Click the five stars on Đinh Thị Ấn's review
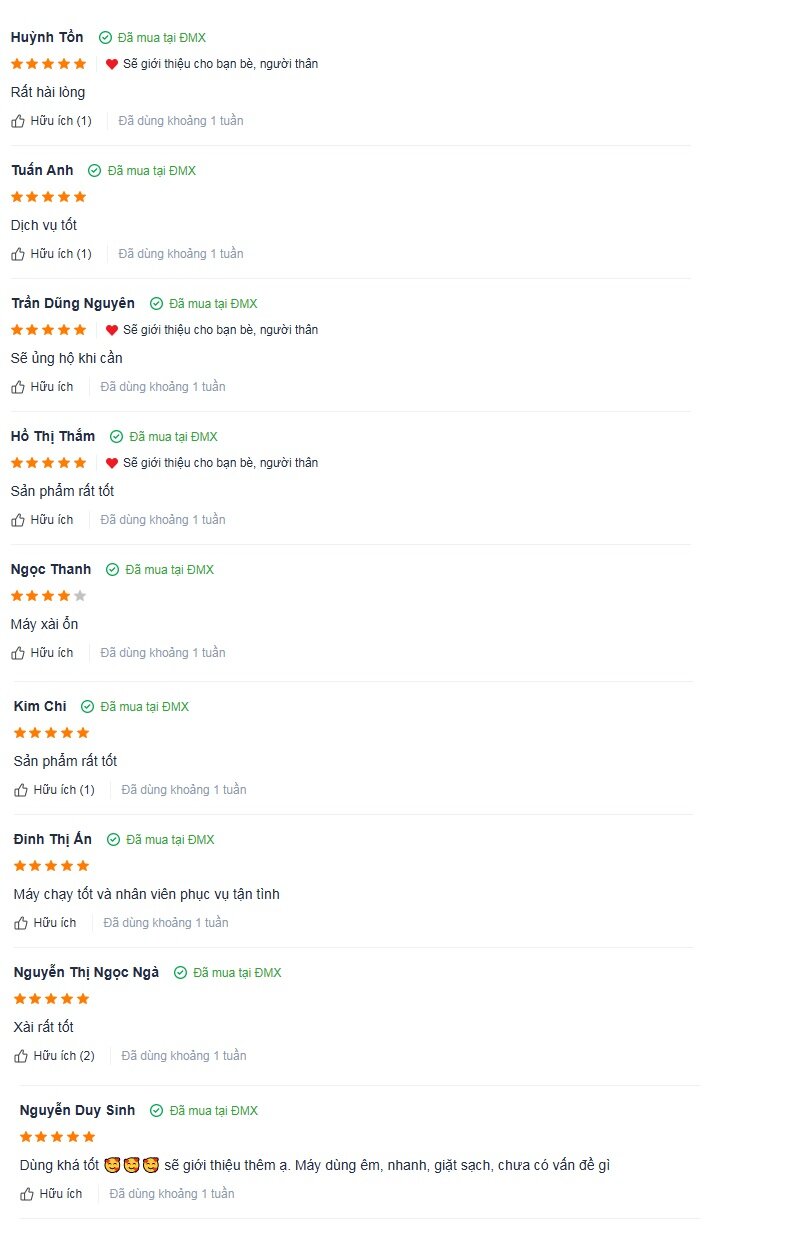 (52, 866)
